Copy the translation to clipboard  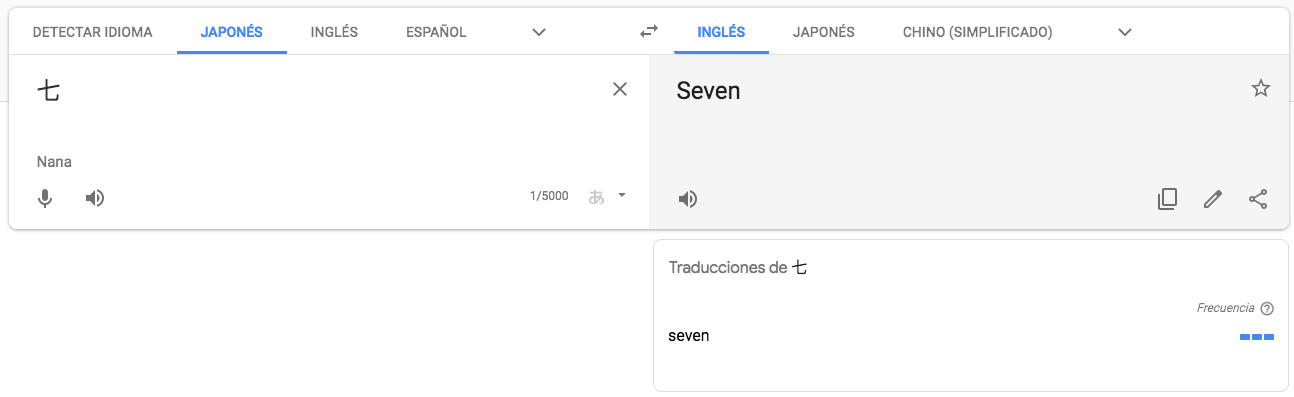point(1167,199)
